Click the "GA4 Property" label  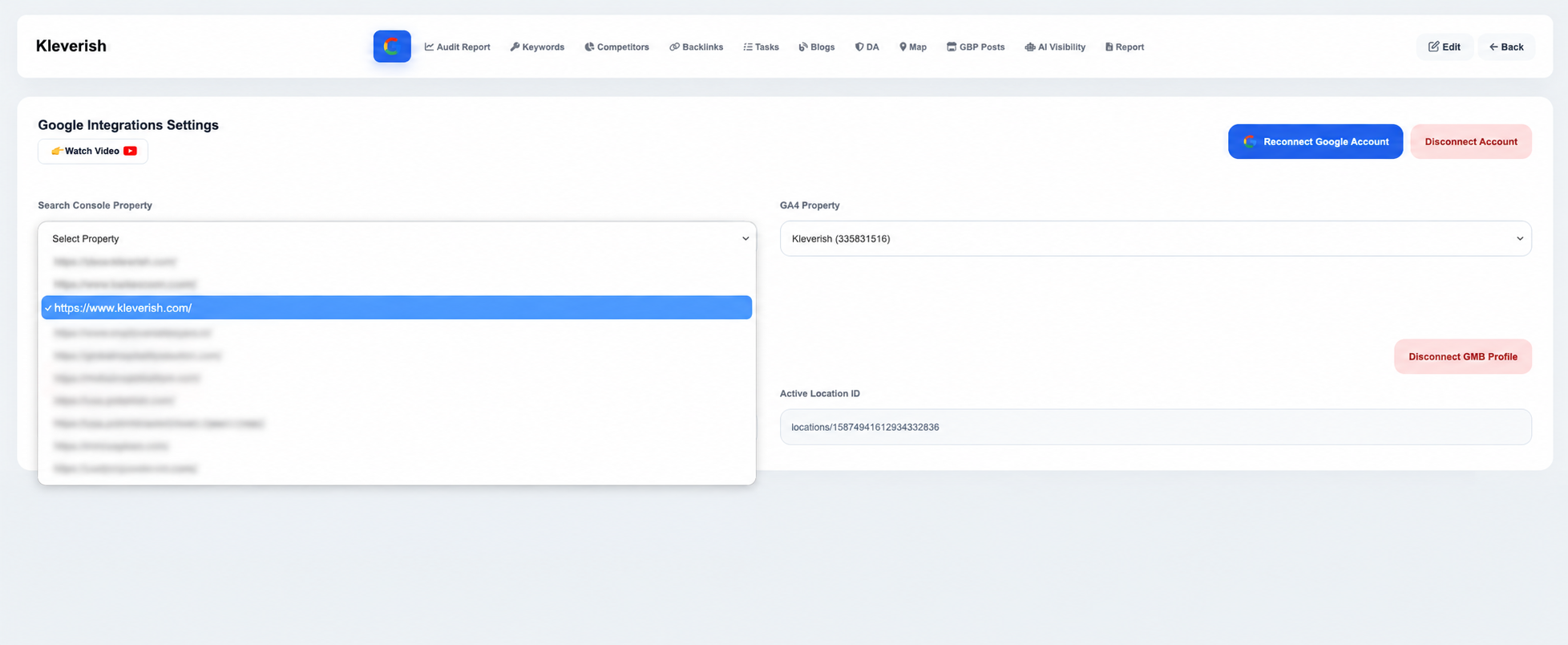810,205
